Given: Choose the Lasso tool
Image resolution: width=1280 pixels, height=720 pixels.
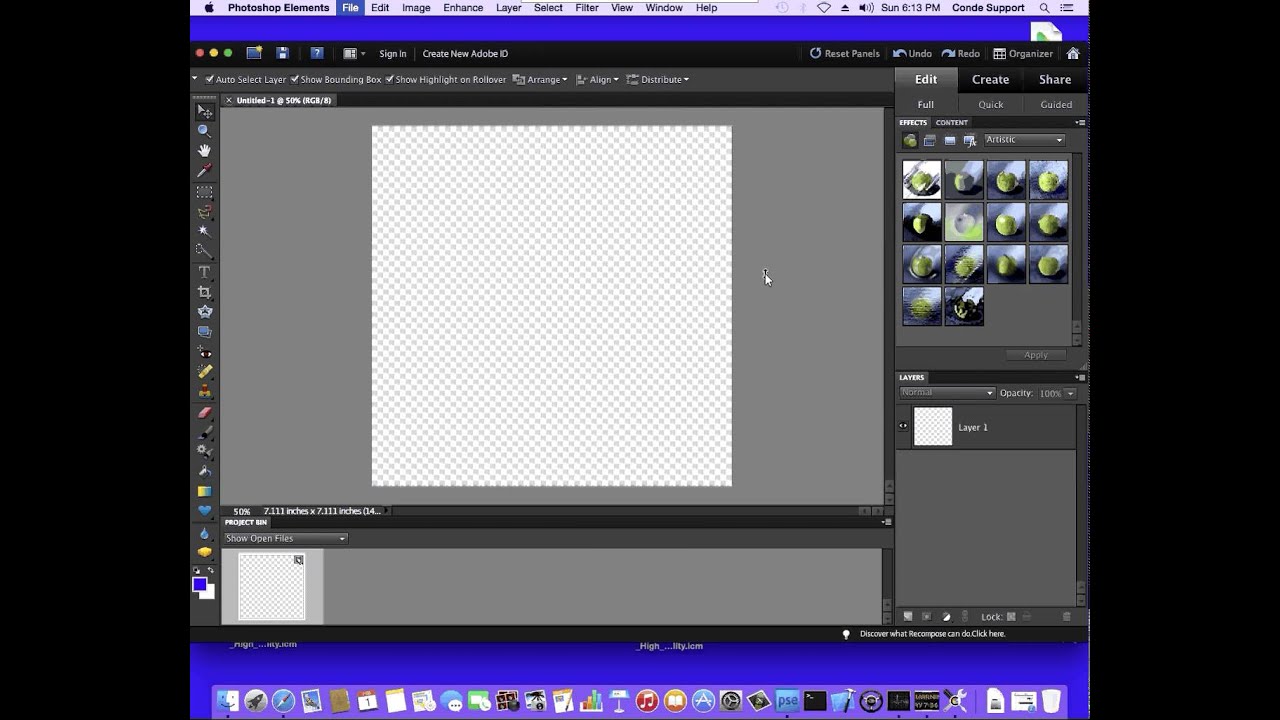Looking at the screenshot, I should coord(204,211).
